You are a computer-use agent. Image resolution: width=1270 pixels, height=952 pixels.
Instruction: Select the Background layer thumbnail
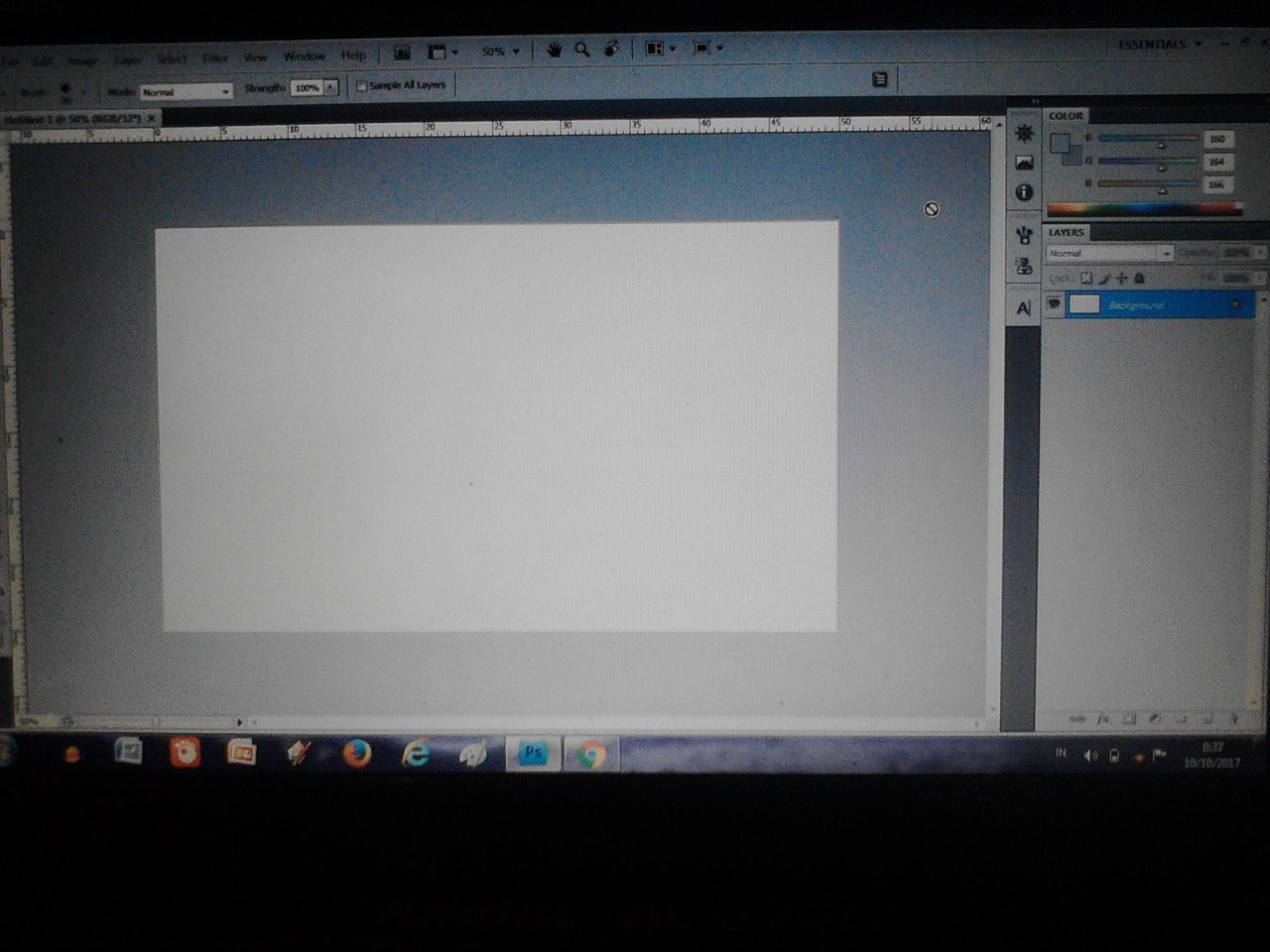point(1084,304)
